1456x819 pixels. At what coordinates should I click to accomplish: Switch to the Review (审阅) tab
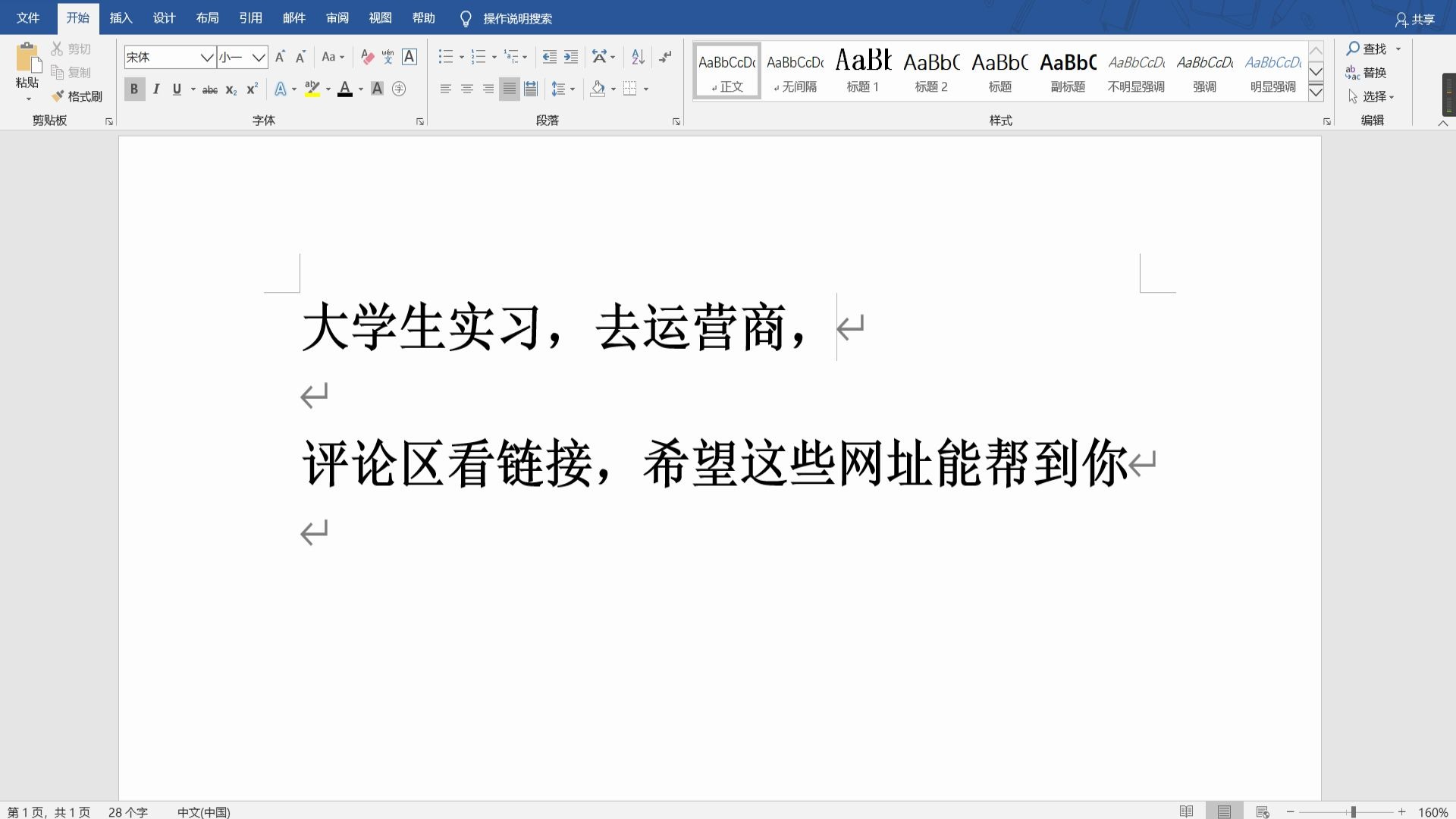coord(337,18)
